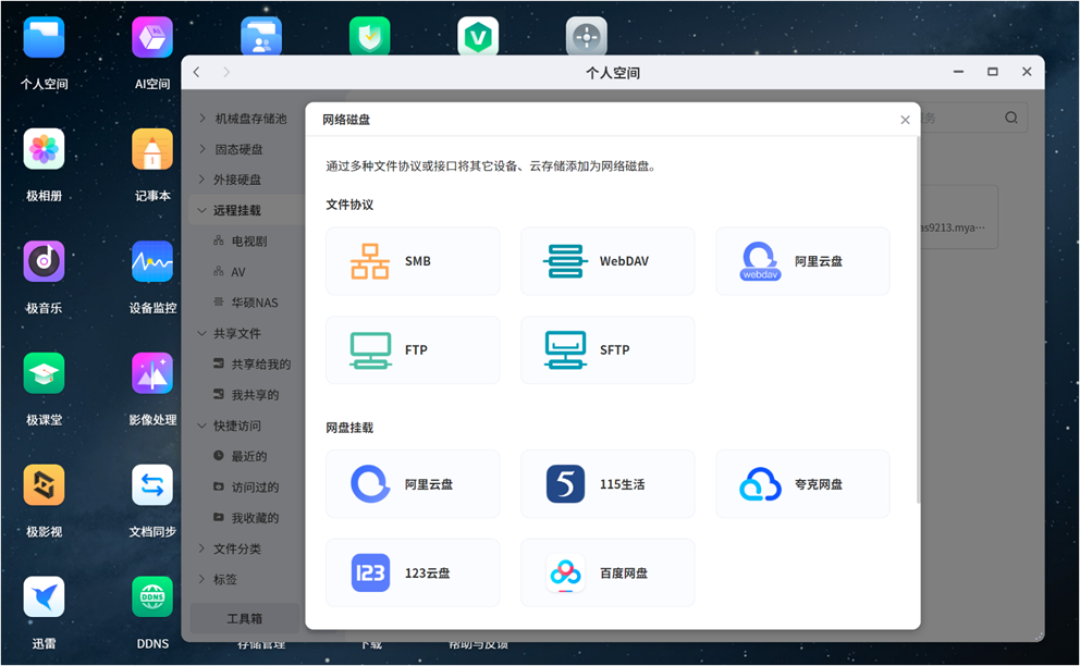
Task: Select the 115生活 cloud drive
Action: [608, 484]
